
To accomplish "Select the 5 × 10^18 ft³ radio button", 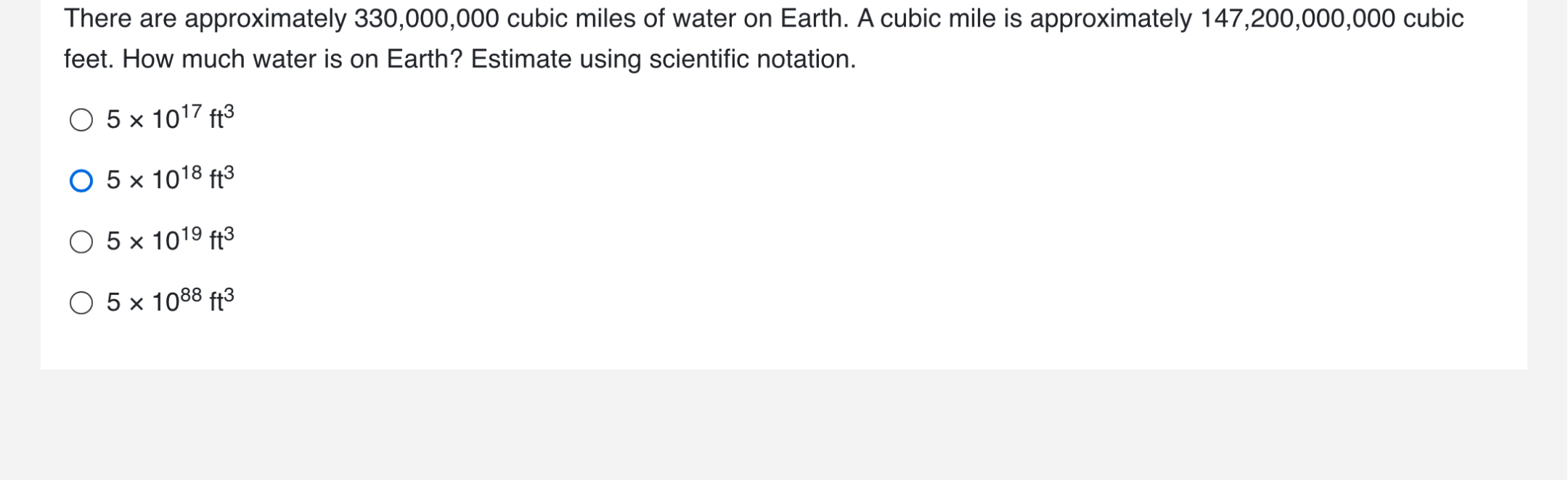I will click(81, 181).
